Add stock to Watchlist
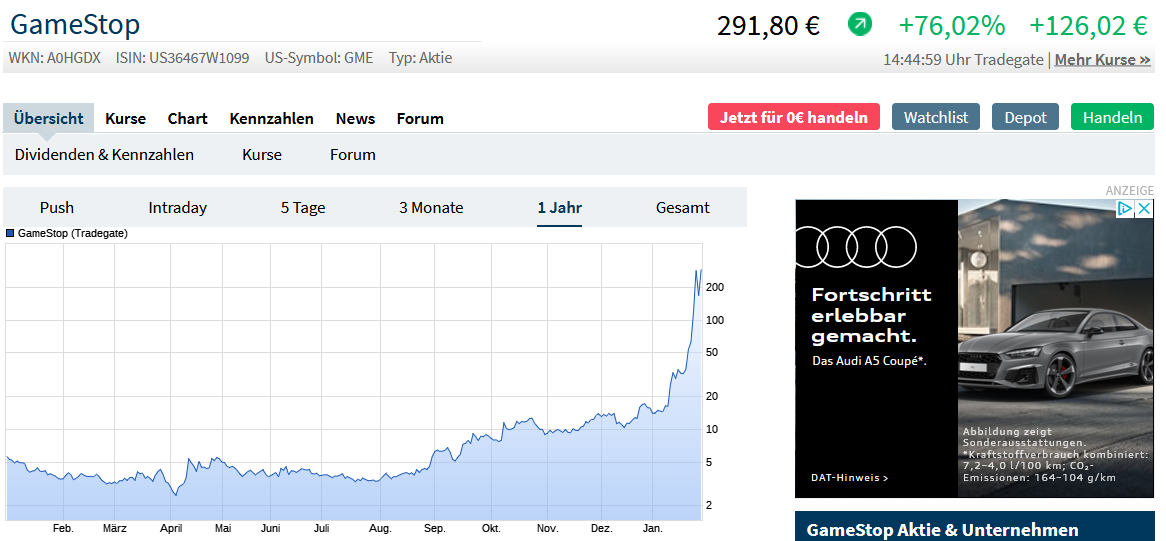This screenshot has height=541, width=1166. [936, 117]
